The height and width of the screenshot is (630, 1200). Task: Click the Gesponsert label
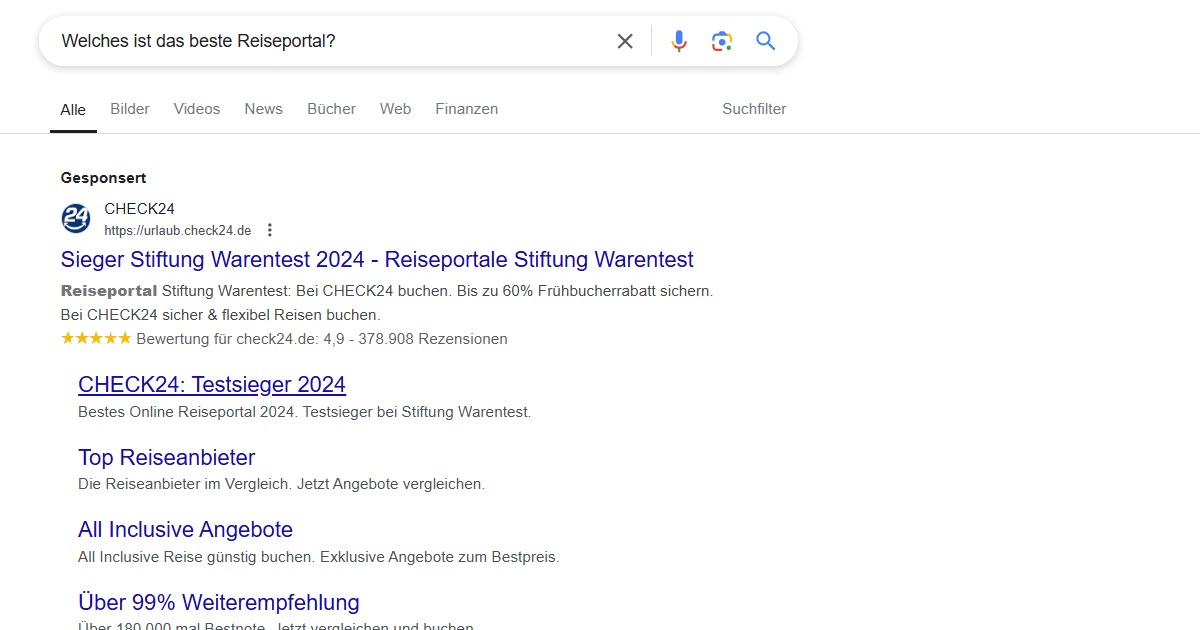(x=103, y=178)
